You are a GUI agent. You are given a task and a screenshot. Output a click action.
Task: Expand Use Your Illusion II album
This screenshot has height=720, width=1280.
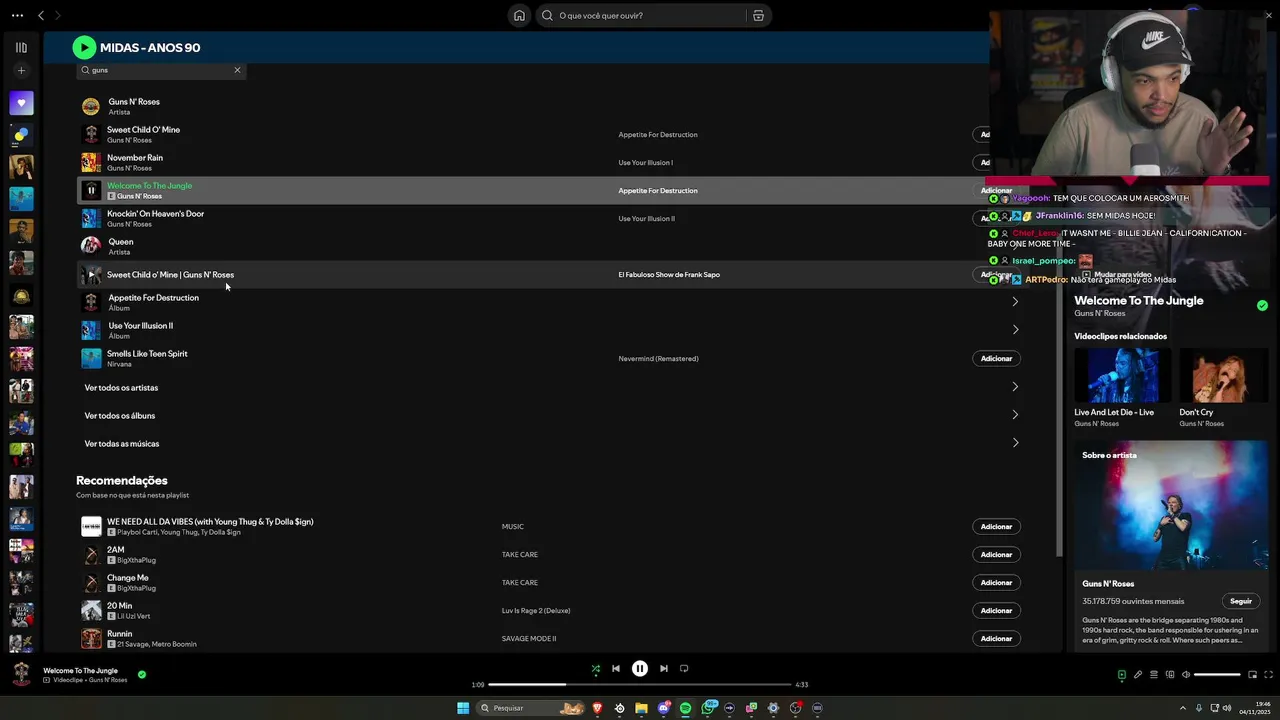[x=1015, y=330]
